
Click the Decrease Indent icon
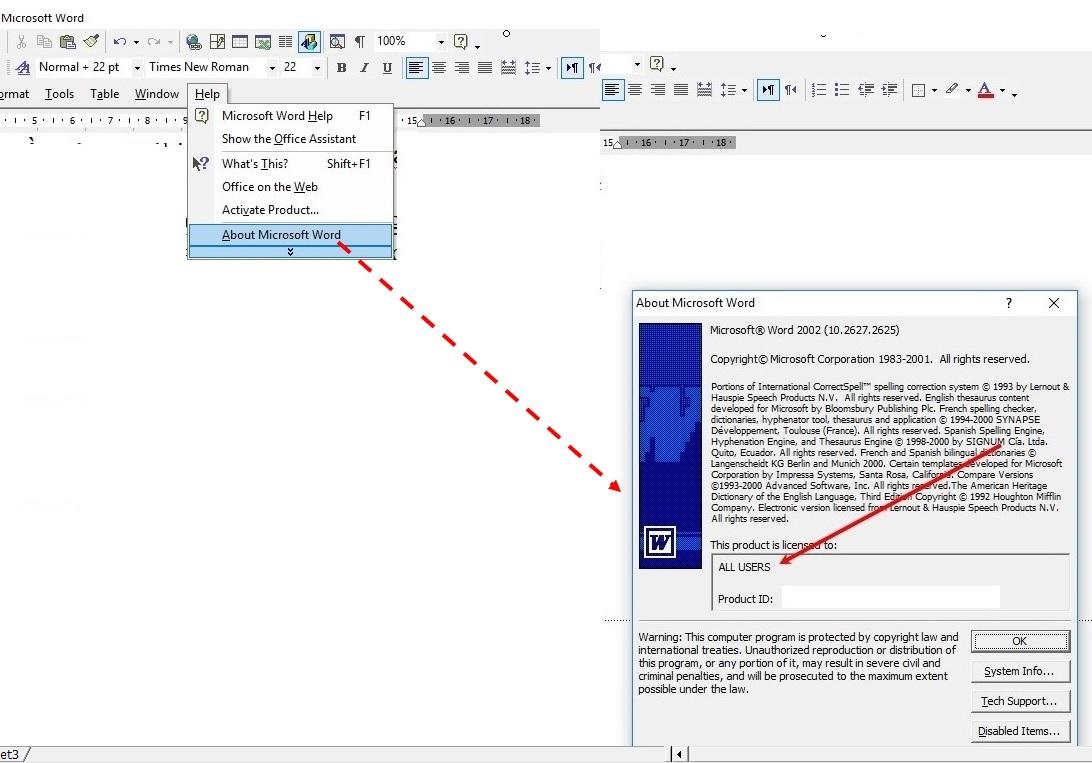(866, 90)
